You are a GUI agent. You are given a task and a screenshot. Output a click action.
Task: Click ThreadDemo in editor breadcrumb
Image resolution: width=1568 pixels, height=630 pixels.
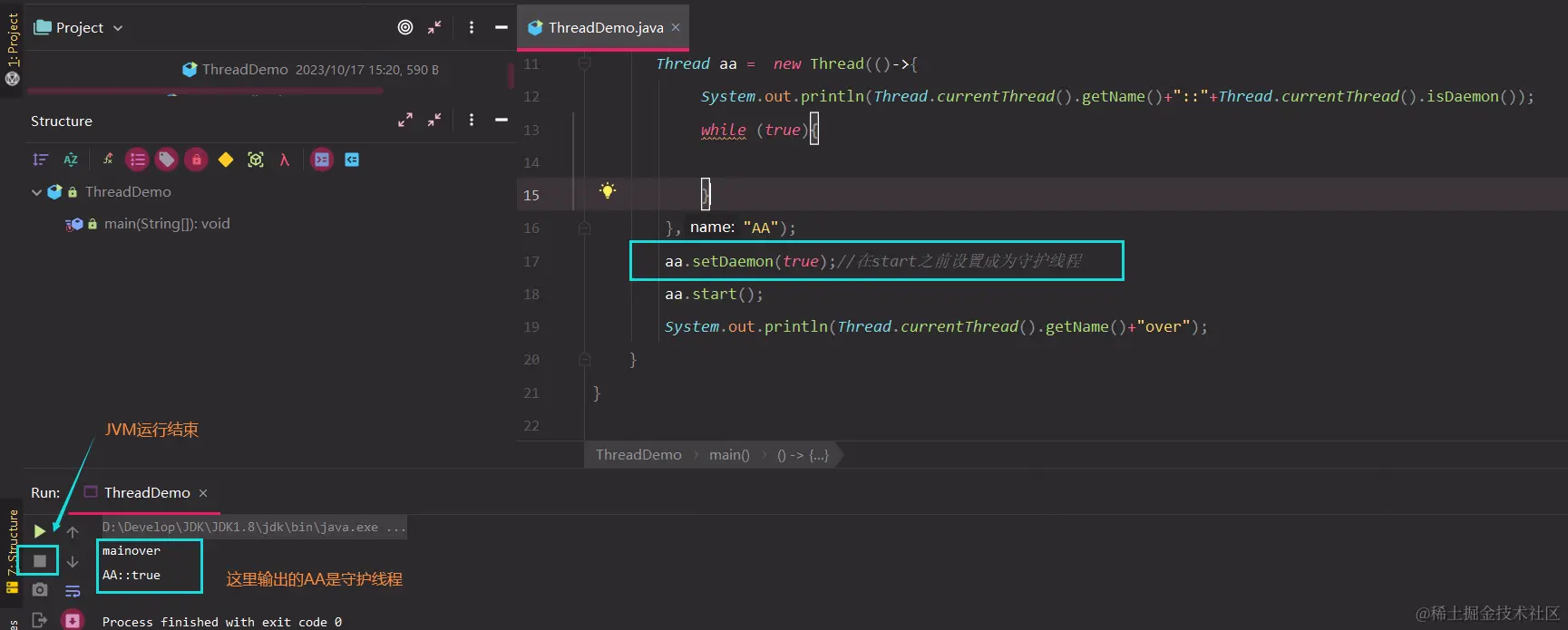638,455
